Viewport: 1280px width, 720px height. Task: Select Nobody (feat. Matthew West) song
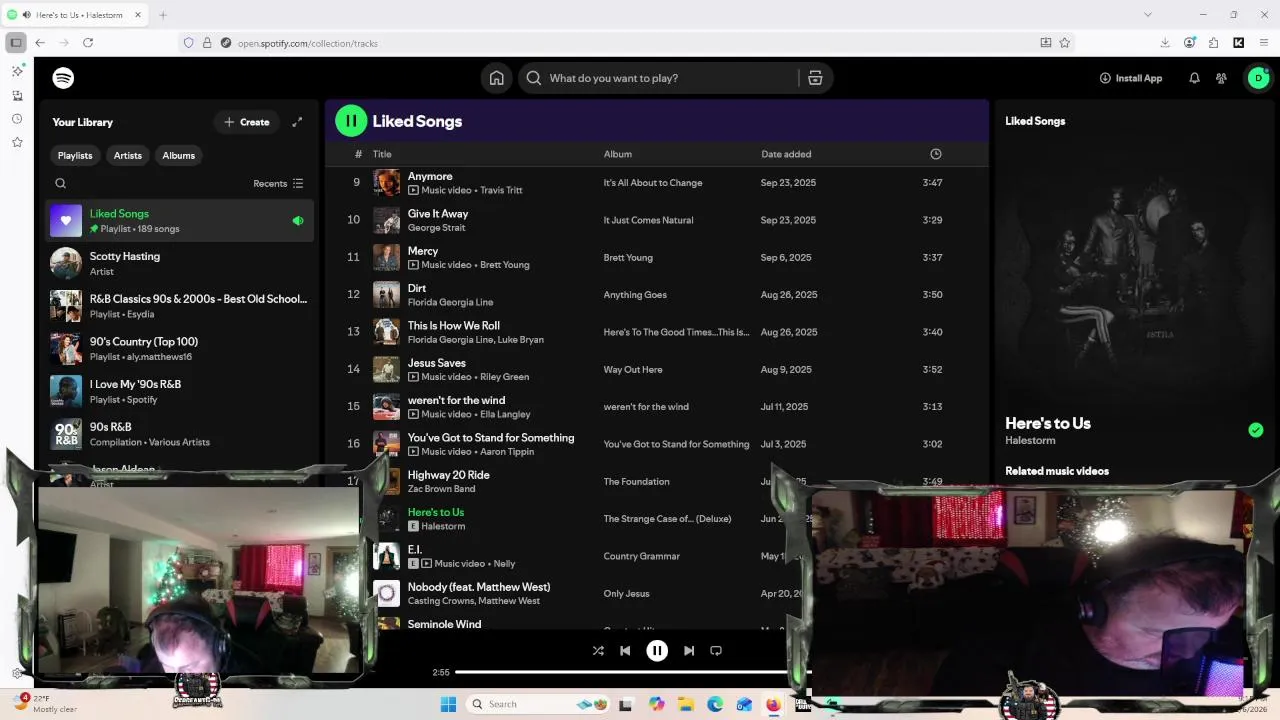[479, 587]
